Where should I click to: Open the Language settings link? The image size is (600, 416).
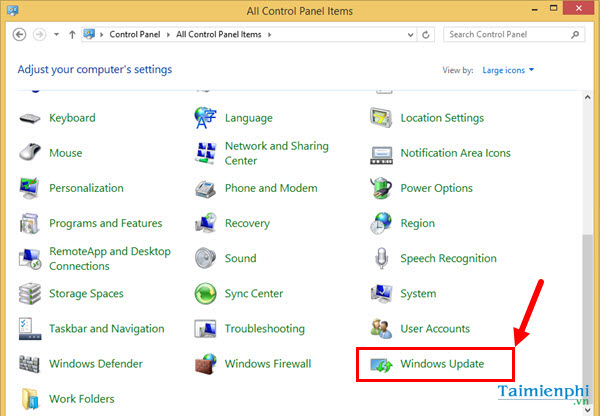click(248, 118)
